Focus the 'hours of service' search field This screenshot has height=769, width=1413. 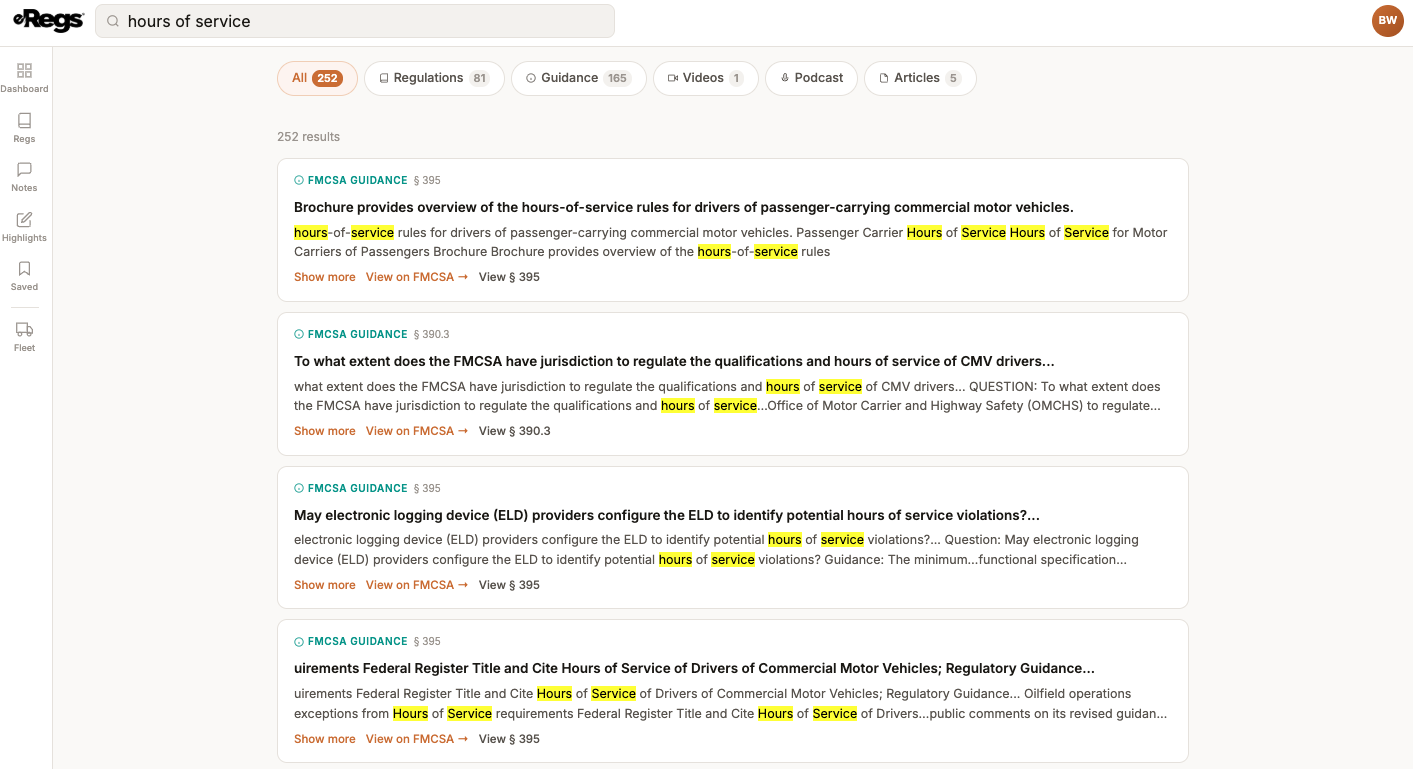tap(355, 21)
